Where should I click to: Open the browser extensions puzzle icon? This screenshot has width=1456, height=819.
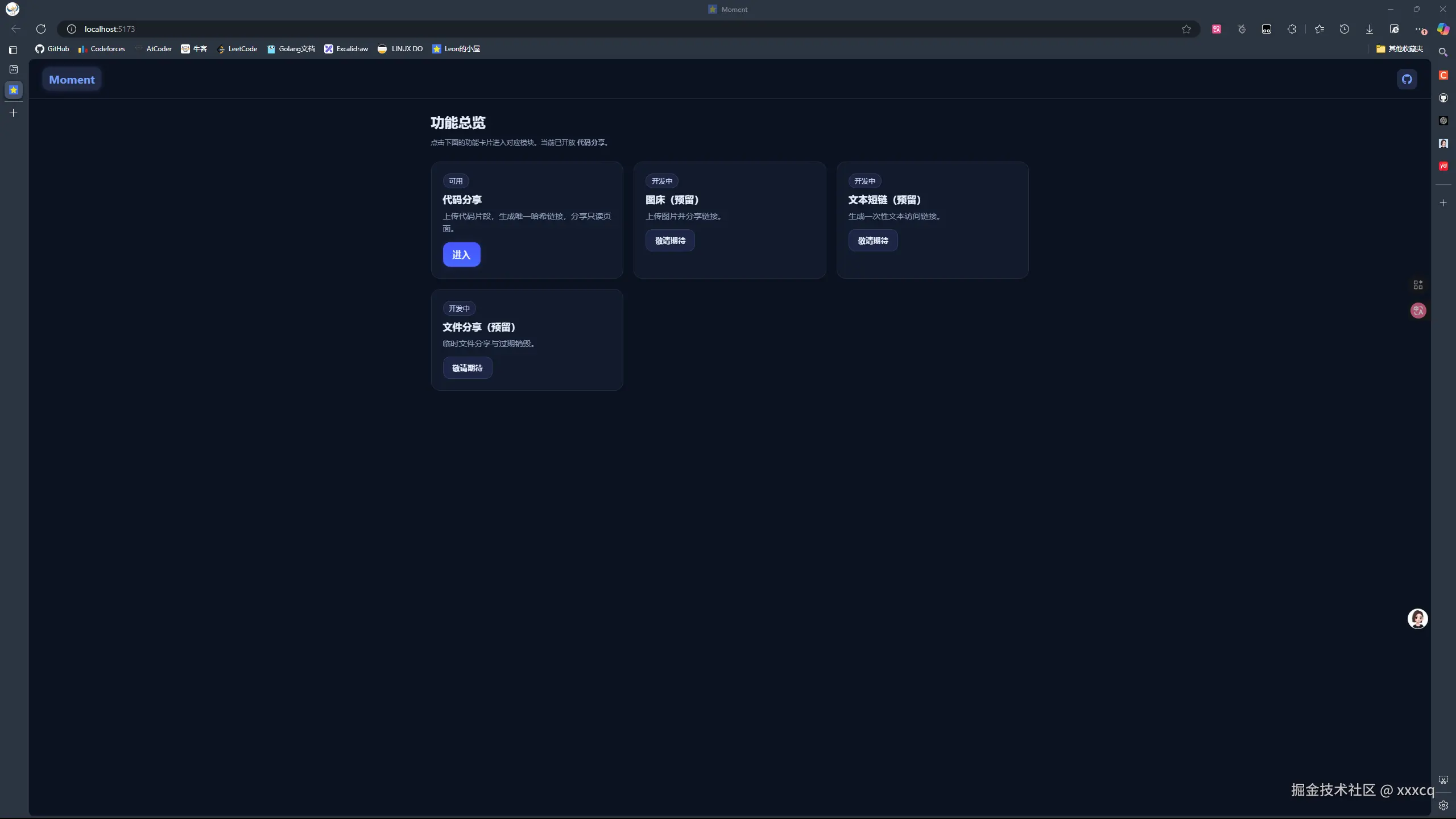[1292, 29]
